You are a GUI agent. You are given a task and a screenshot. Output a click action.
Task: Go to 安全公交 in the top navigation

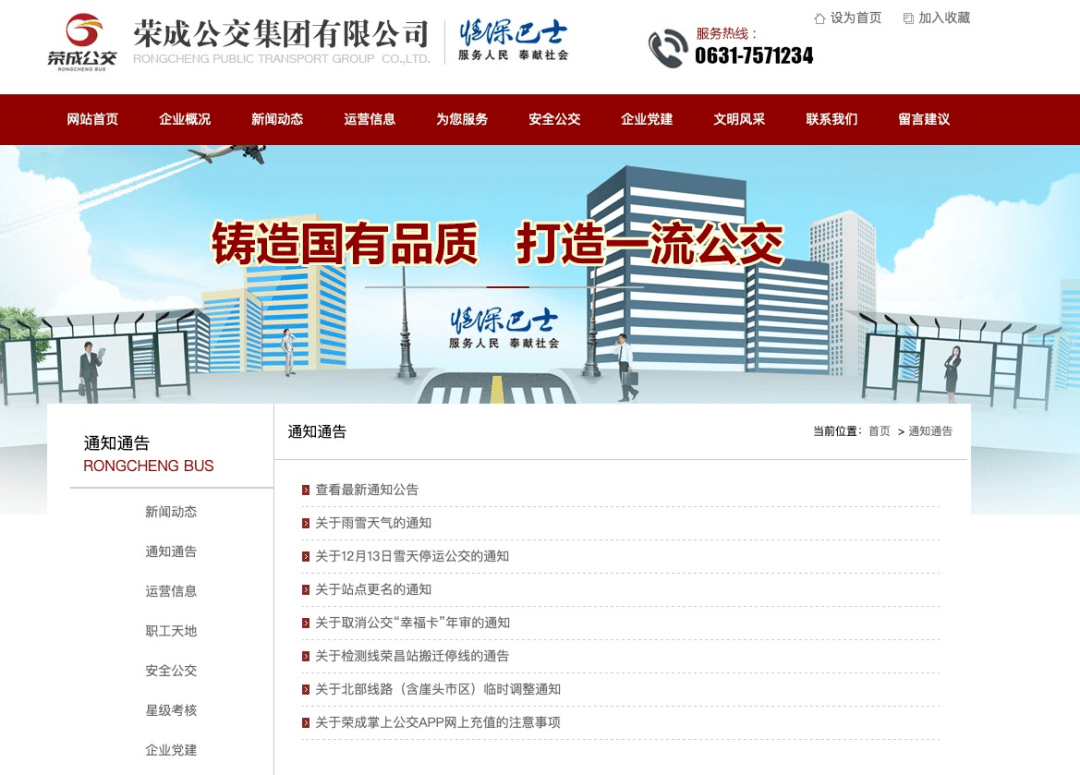point(554,119)
